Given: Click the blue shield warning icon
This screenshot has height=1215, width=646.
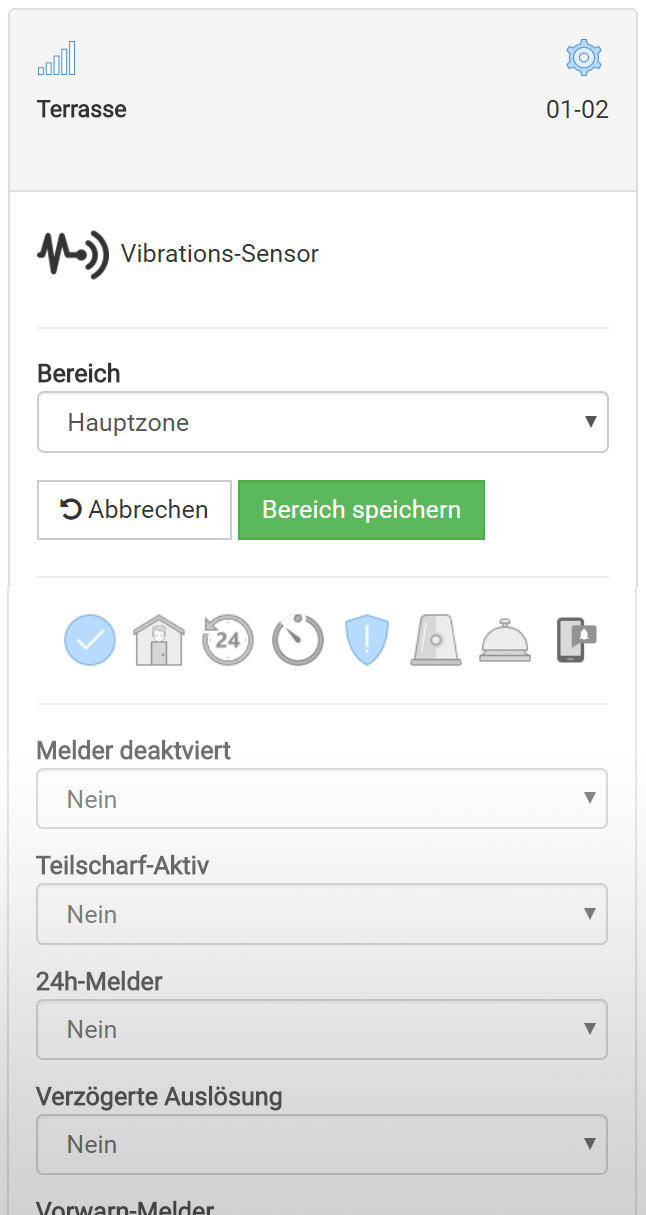Looking at the screenshot, I should [366, 640].
